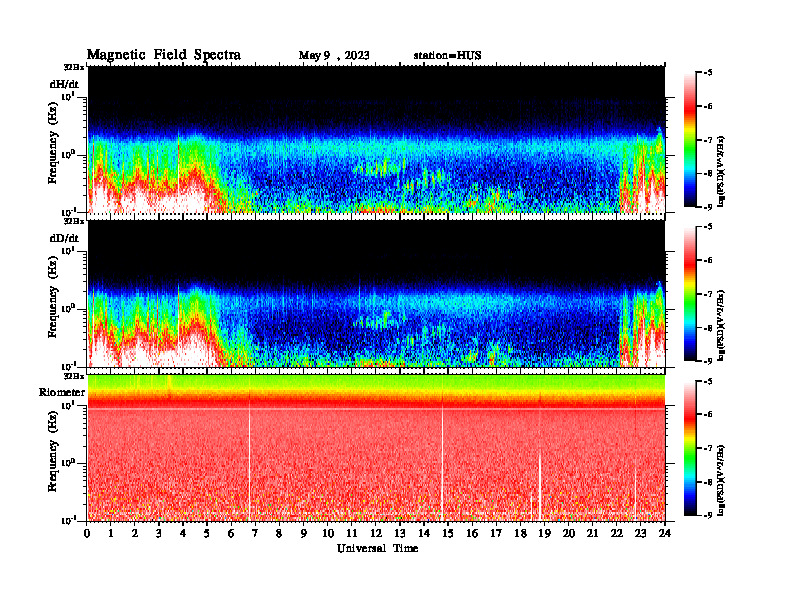This screenshot has width=792, height=612.
Task: Click hour tick "21" on time axis
Action: [592, 533]
